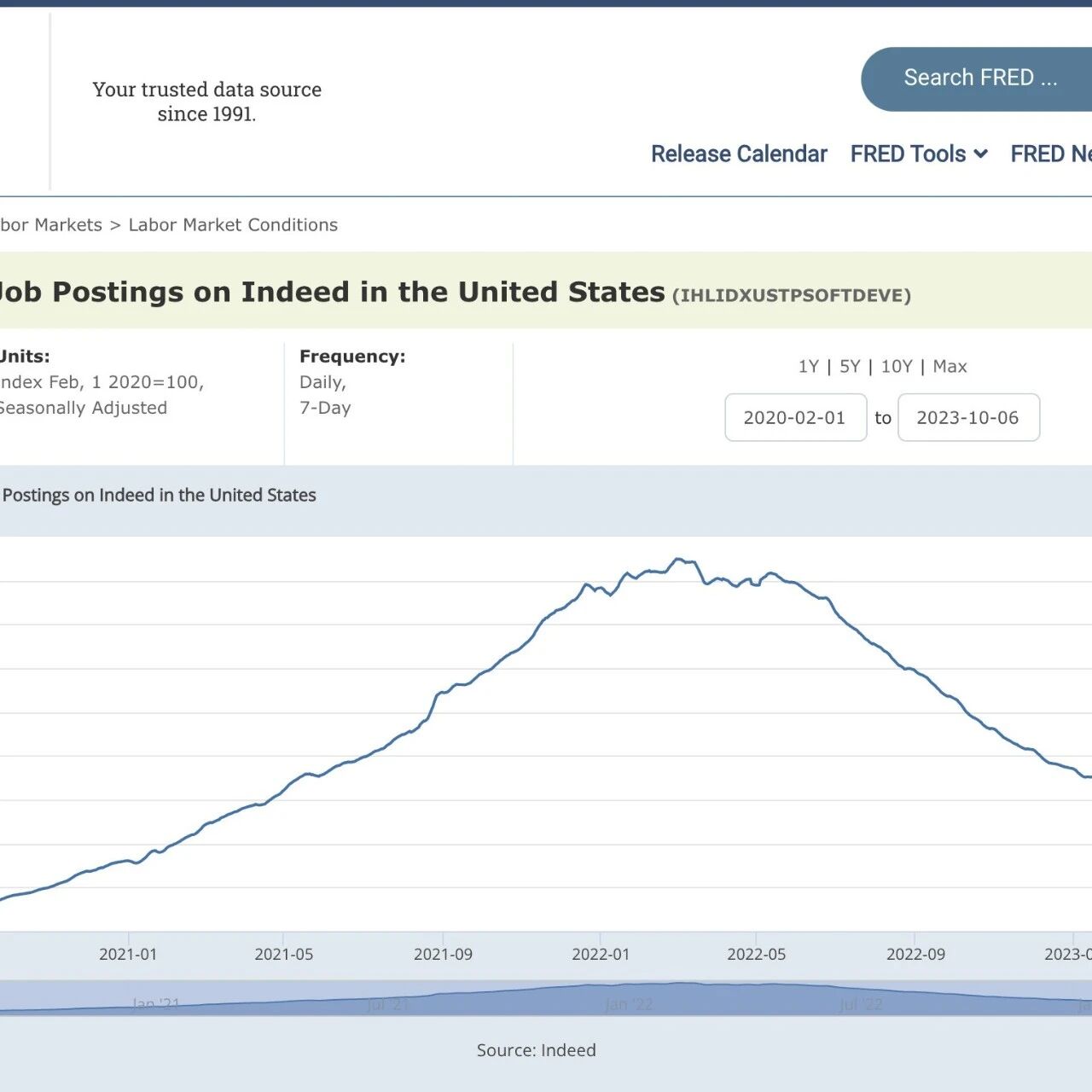Click the 2021-09 x-axis label
Image resolution: width=1092 pixels, height=1092 pixels.
(443, 954)
